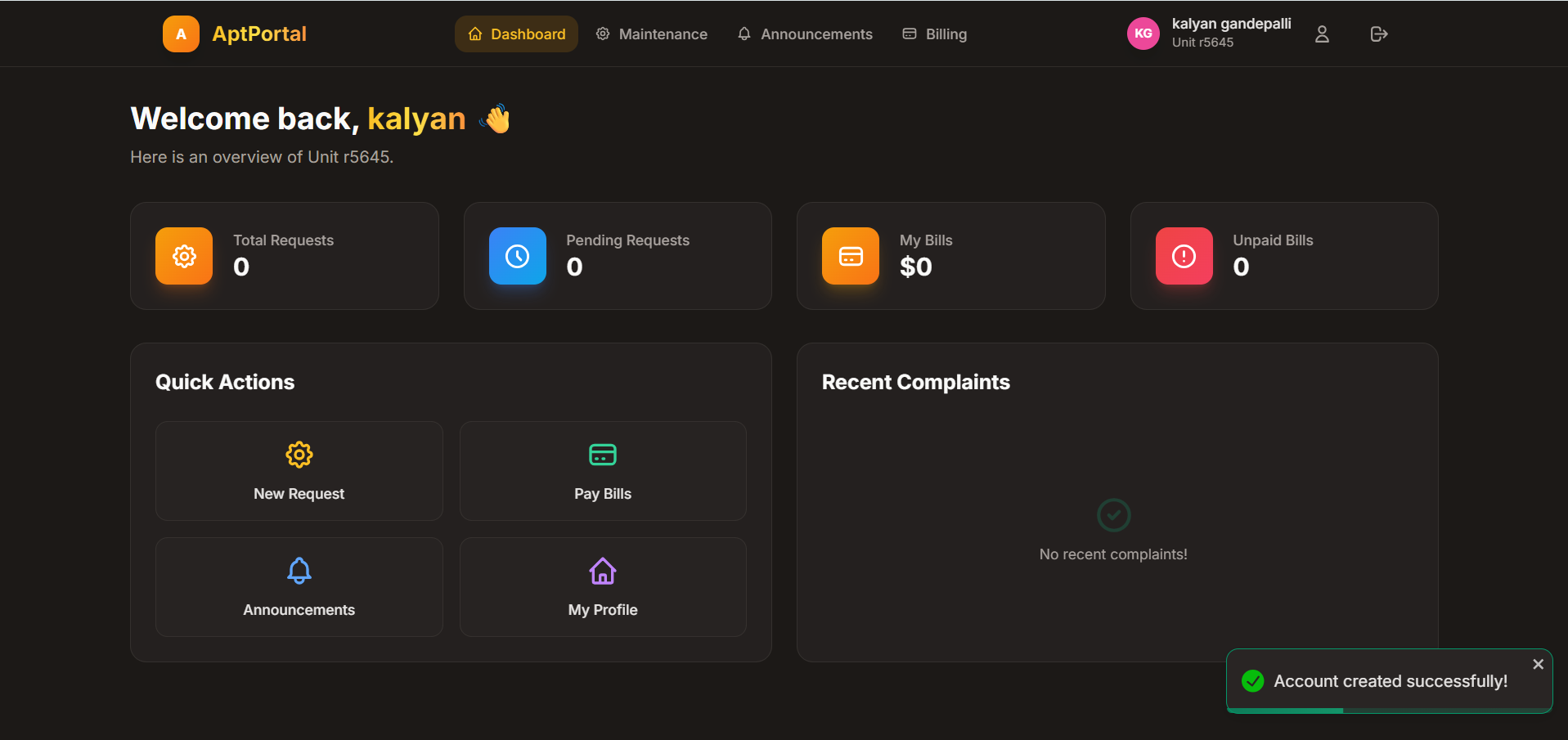Screen dimensions: 1568x740
Task: Switch to the Dashboard tab
Action: click(x=516, y=34)
